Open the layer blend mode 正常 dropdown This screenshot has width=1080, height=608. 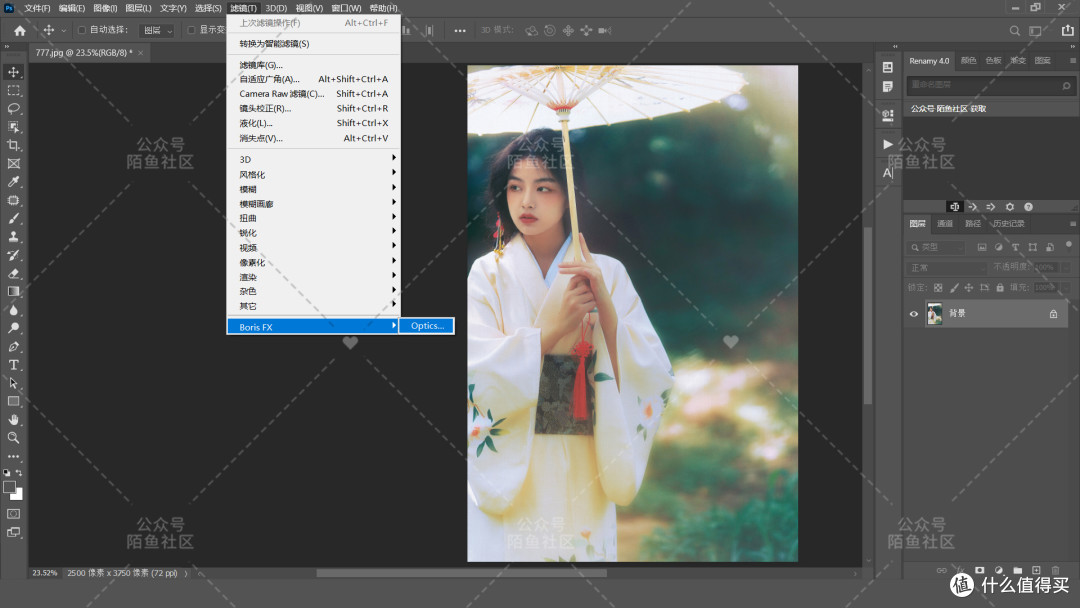tap(946, 268)
